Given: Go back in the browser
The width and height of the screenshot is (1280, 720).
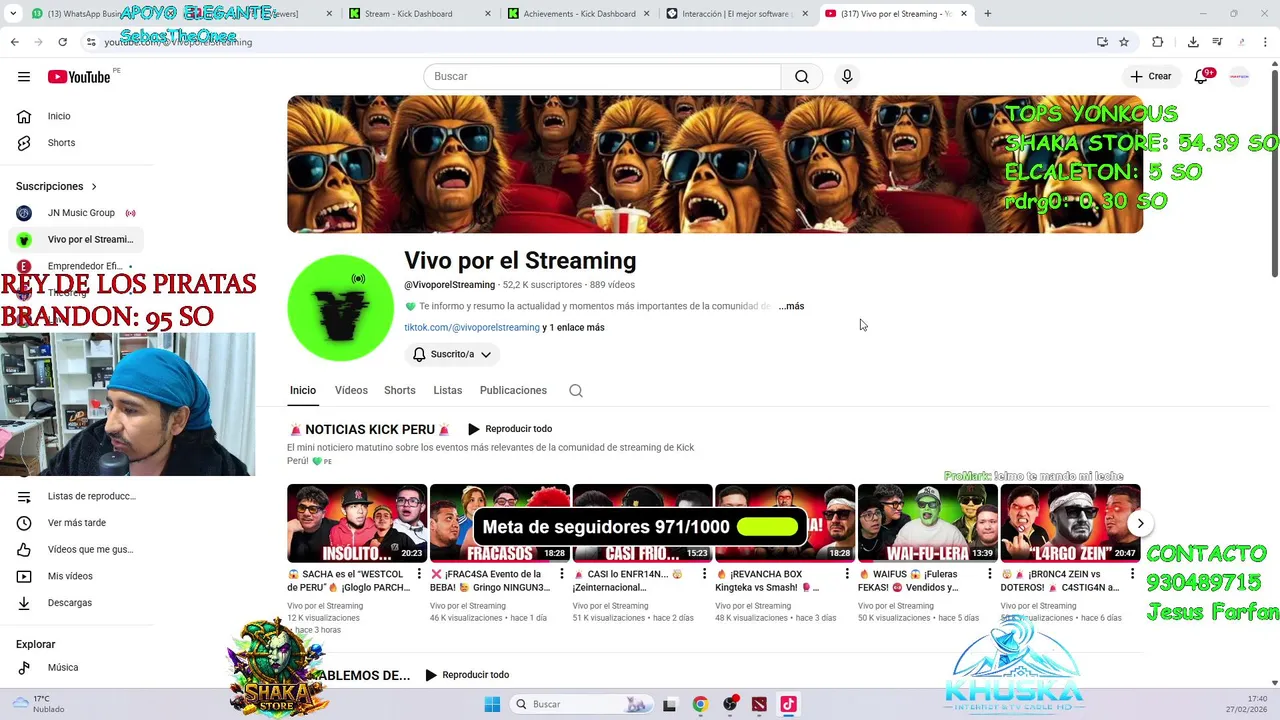Looking at the screenshot, I should tap(14, 42).
